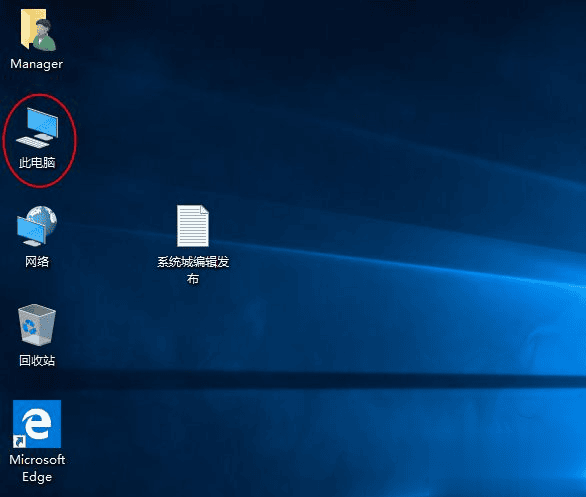The height and width of the screenshot is (497, 586).
Task: Click the recycle arrows symbol on 回收站
Action: coord(30,327)
